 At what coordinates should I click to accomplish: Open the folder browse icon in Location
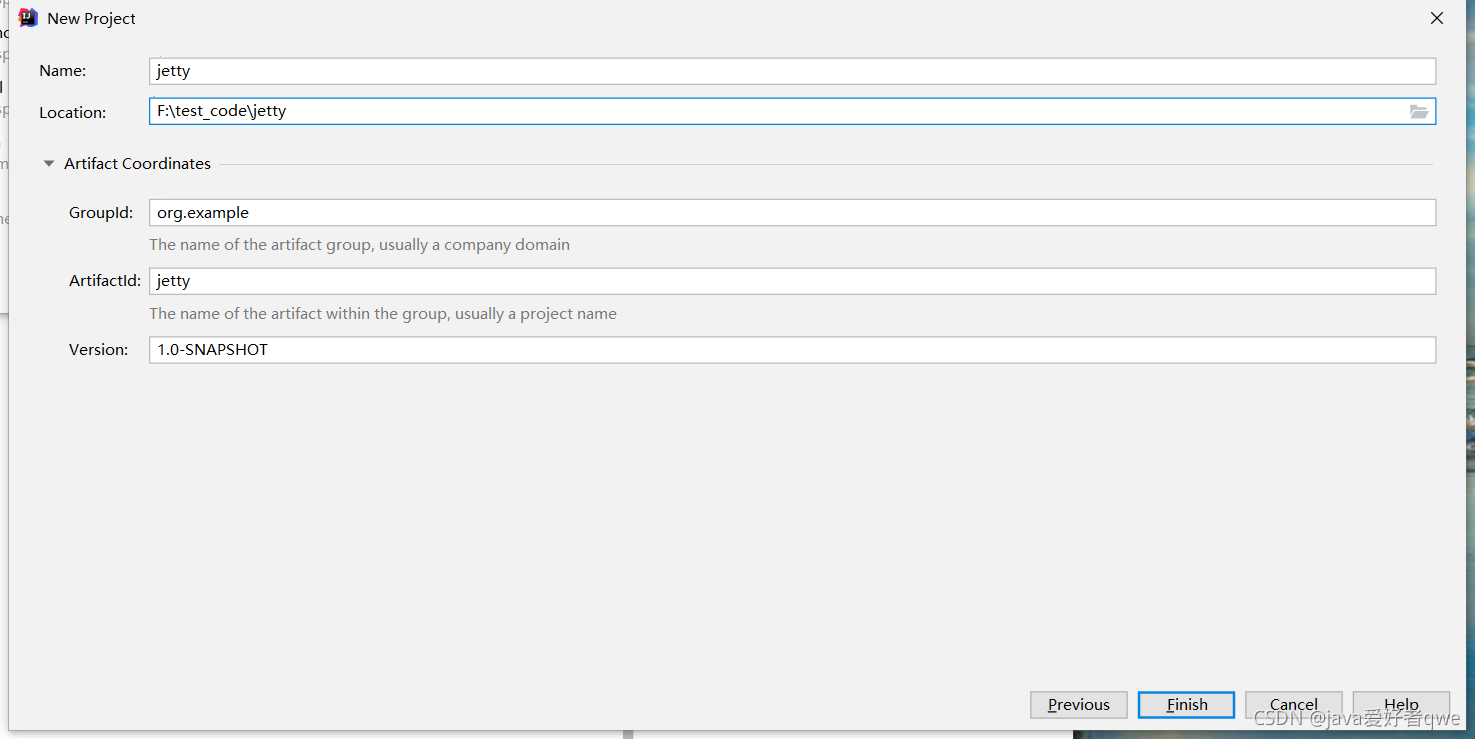coord(1418,111)
